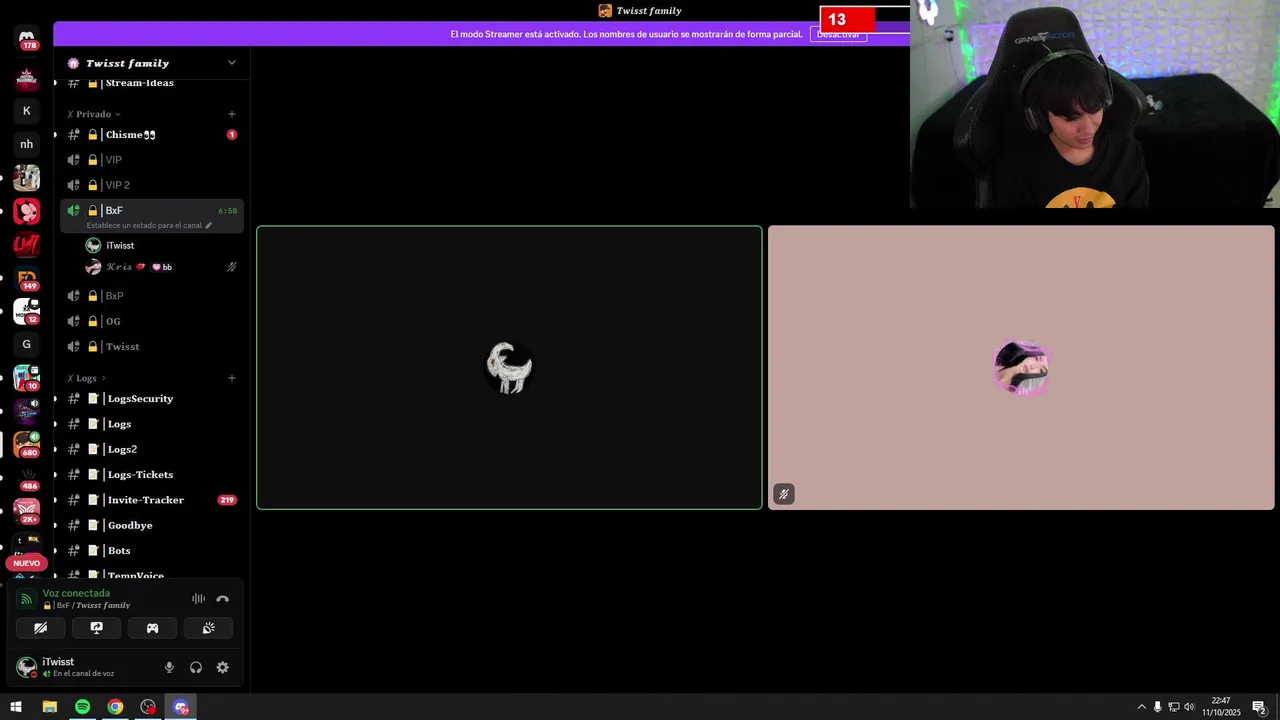
Task: Disconnect from voice with hang-up icon
Action: click(223, 599)
